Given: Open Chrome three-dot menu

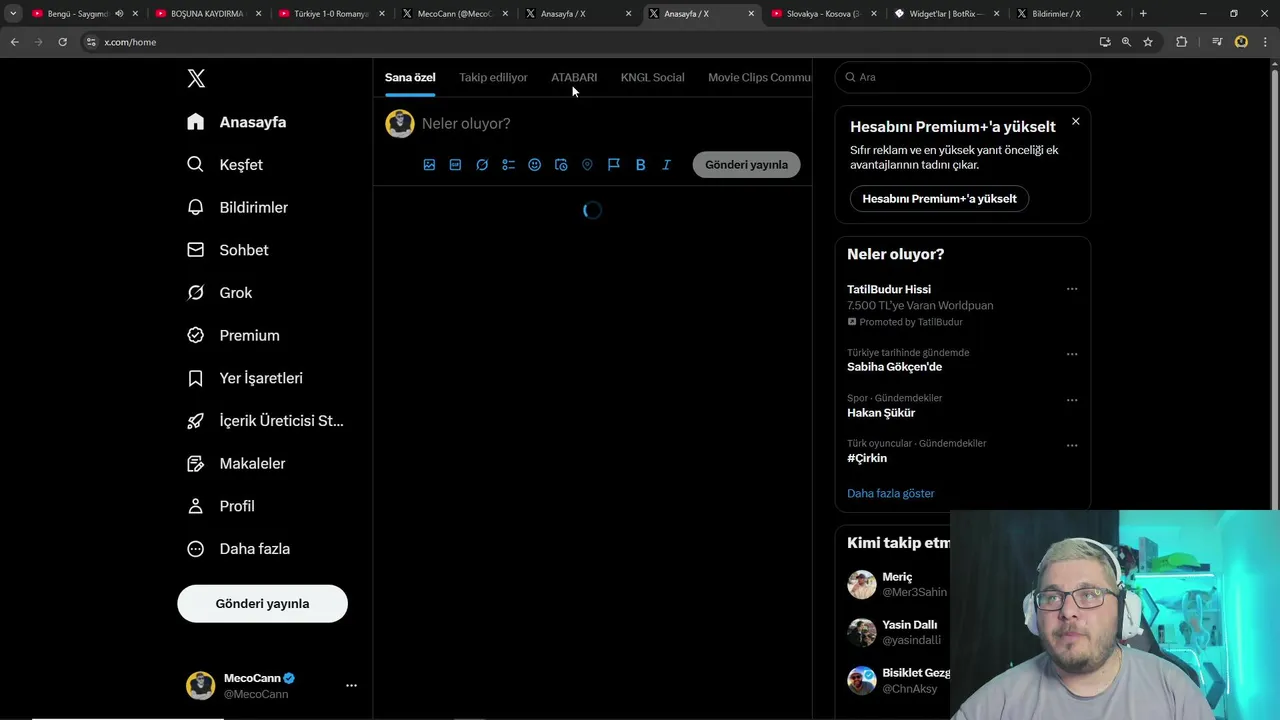Looking at the screenshot, I should [x=1266, y=42].
